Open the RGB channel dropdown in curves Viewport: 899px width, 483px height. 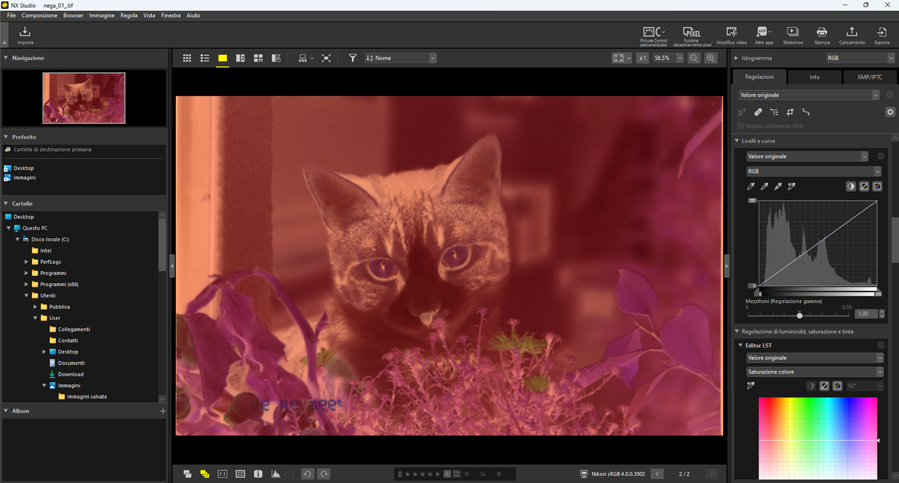(813, 171)
